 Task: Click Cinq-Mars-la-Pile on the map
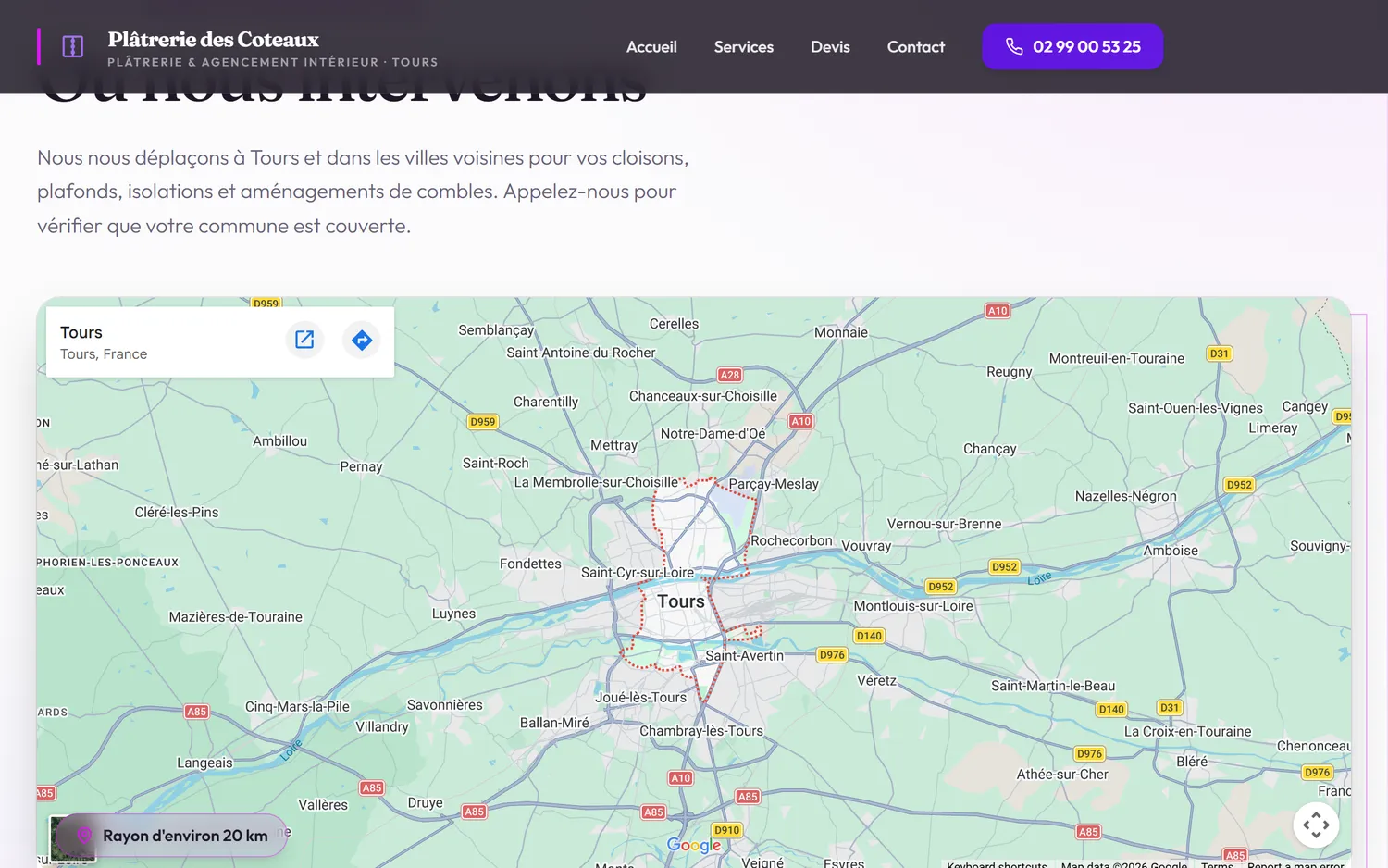297,707
